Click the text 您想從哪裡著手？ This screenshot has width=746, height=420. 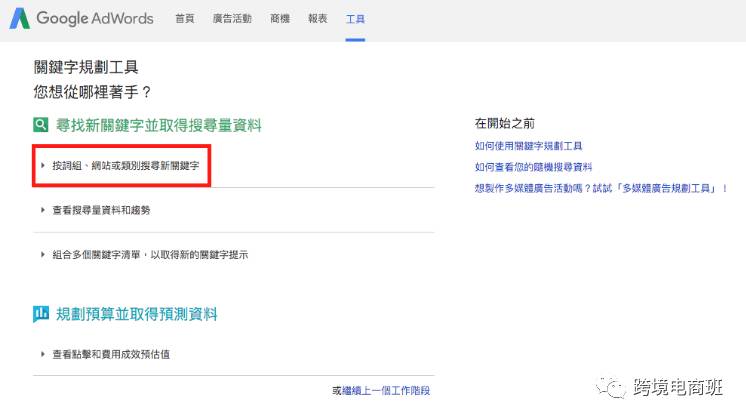[x=92, y=92]
